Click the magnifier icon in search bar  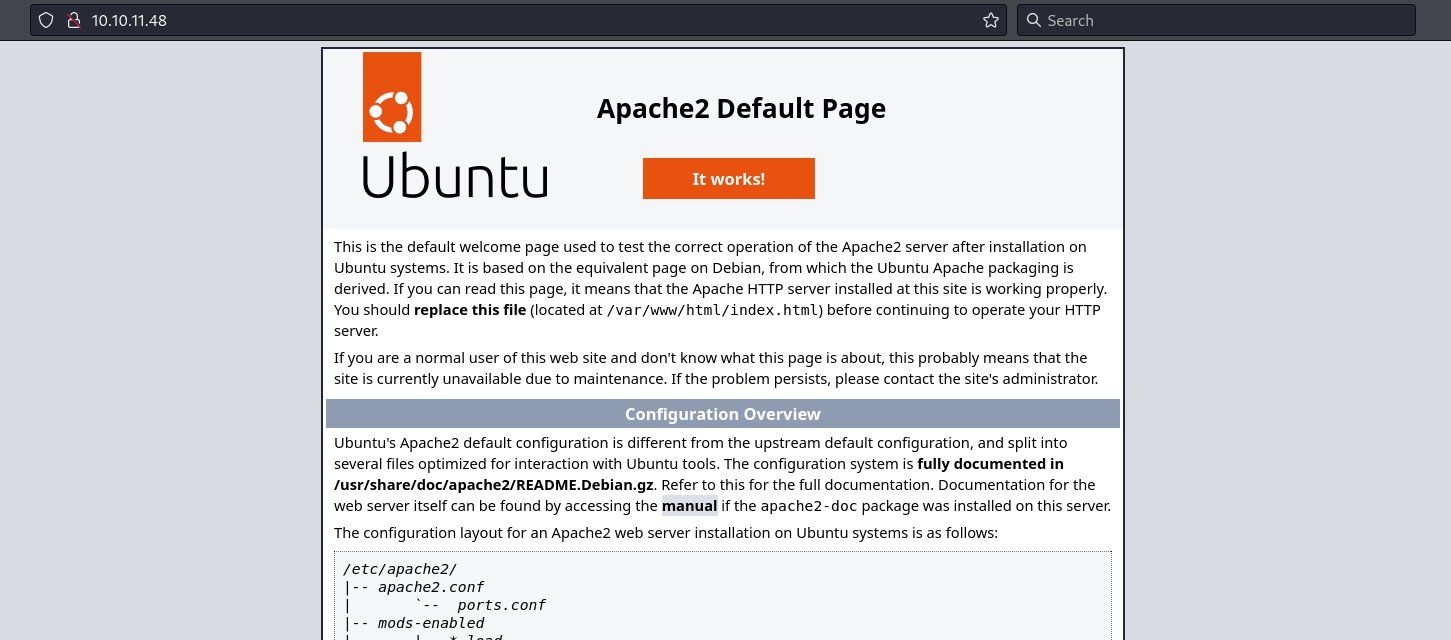[1034, 20]
